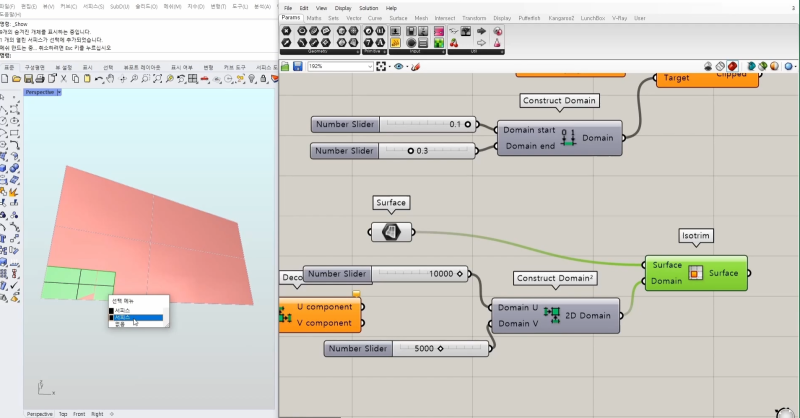Click the light bulb hide/show icon in Rhino

click(252, 79)
